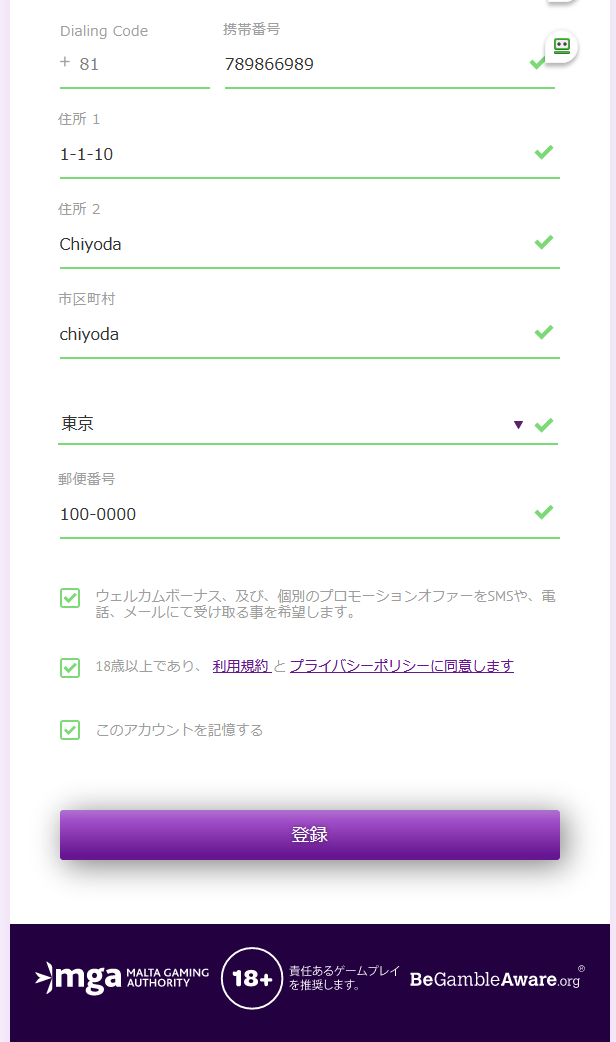Click the purple 登録 register button

pyautogui.click(x=310, y=835)
